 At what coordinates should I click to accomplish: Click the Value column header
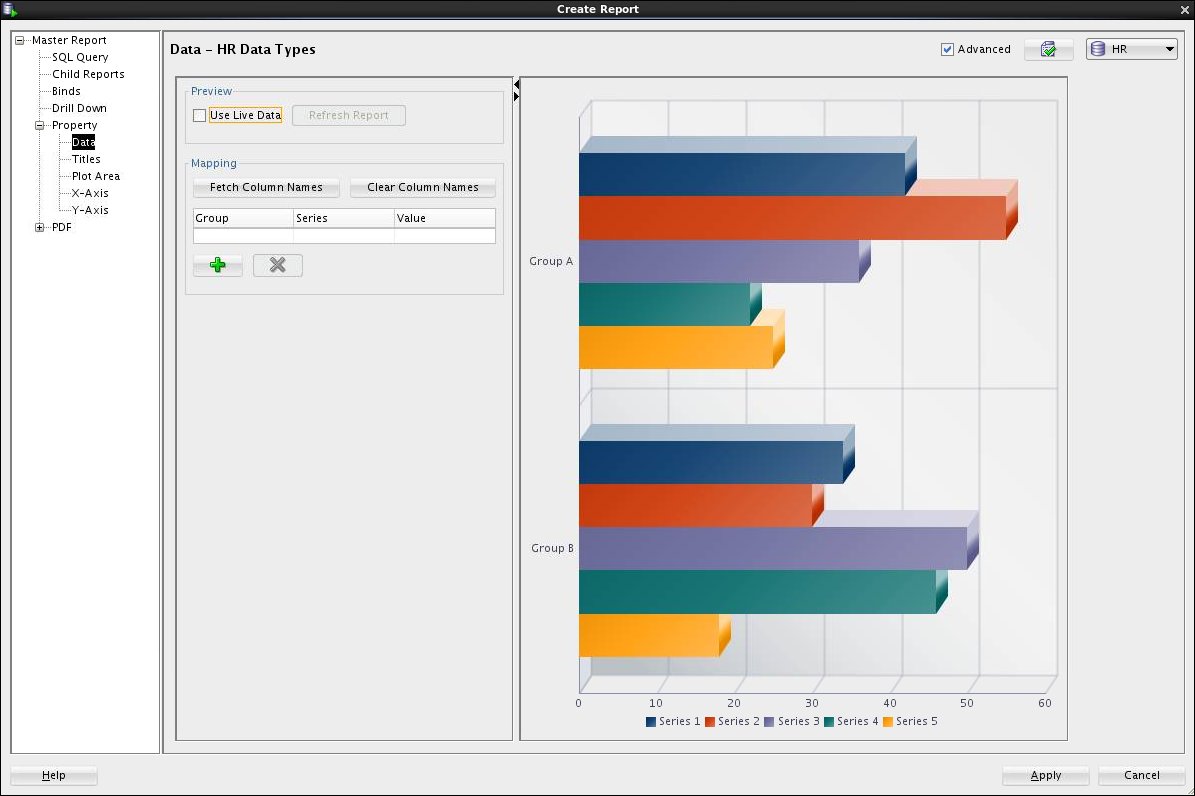coord(445,218)
